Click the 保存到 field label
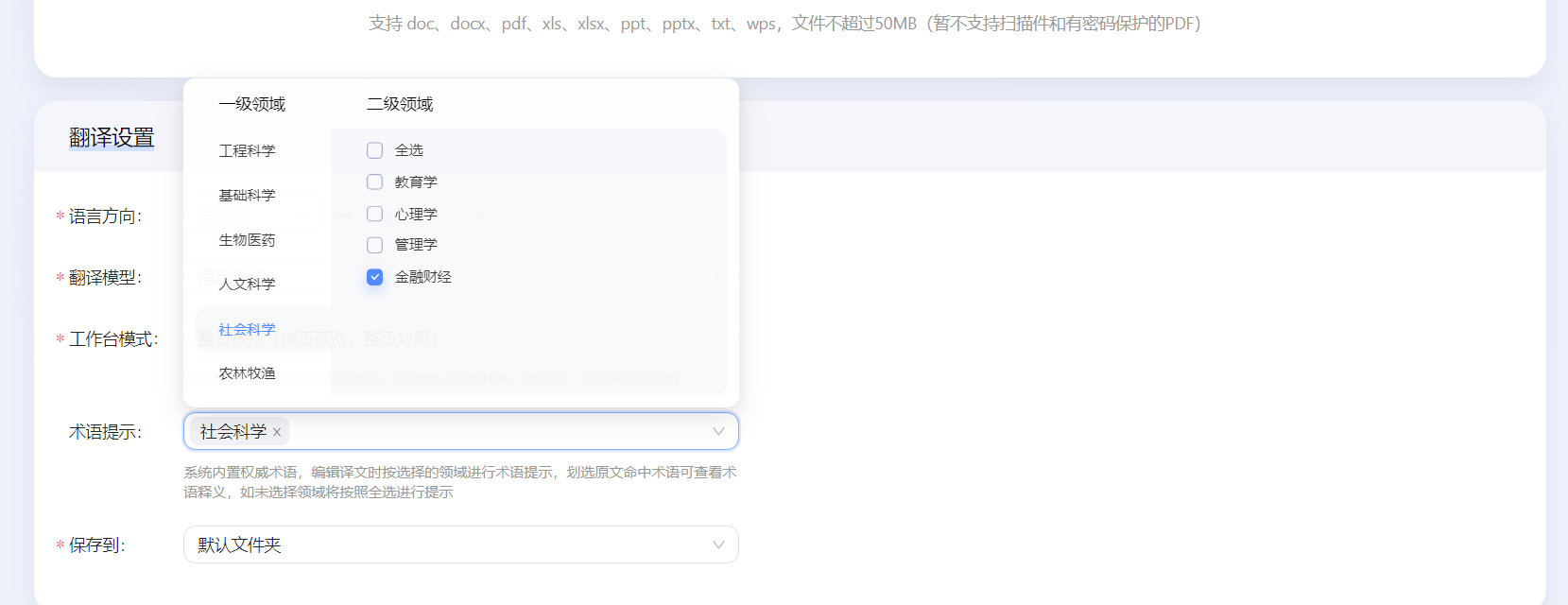 (96, 545)
